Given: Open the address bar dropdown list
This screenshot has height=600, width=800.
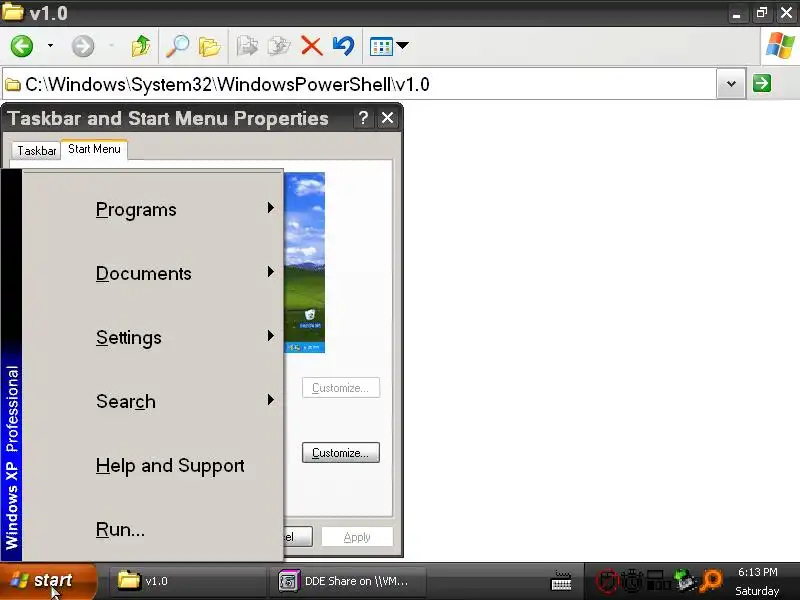Looking at the screenshot, I should click(731, 84).
